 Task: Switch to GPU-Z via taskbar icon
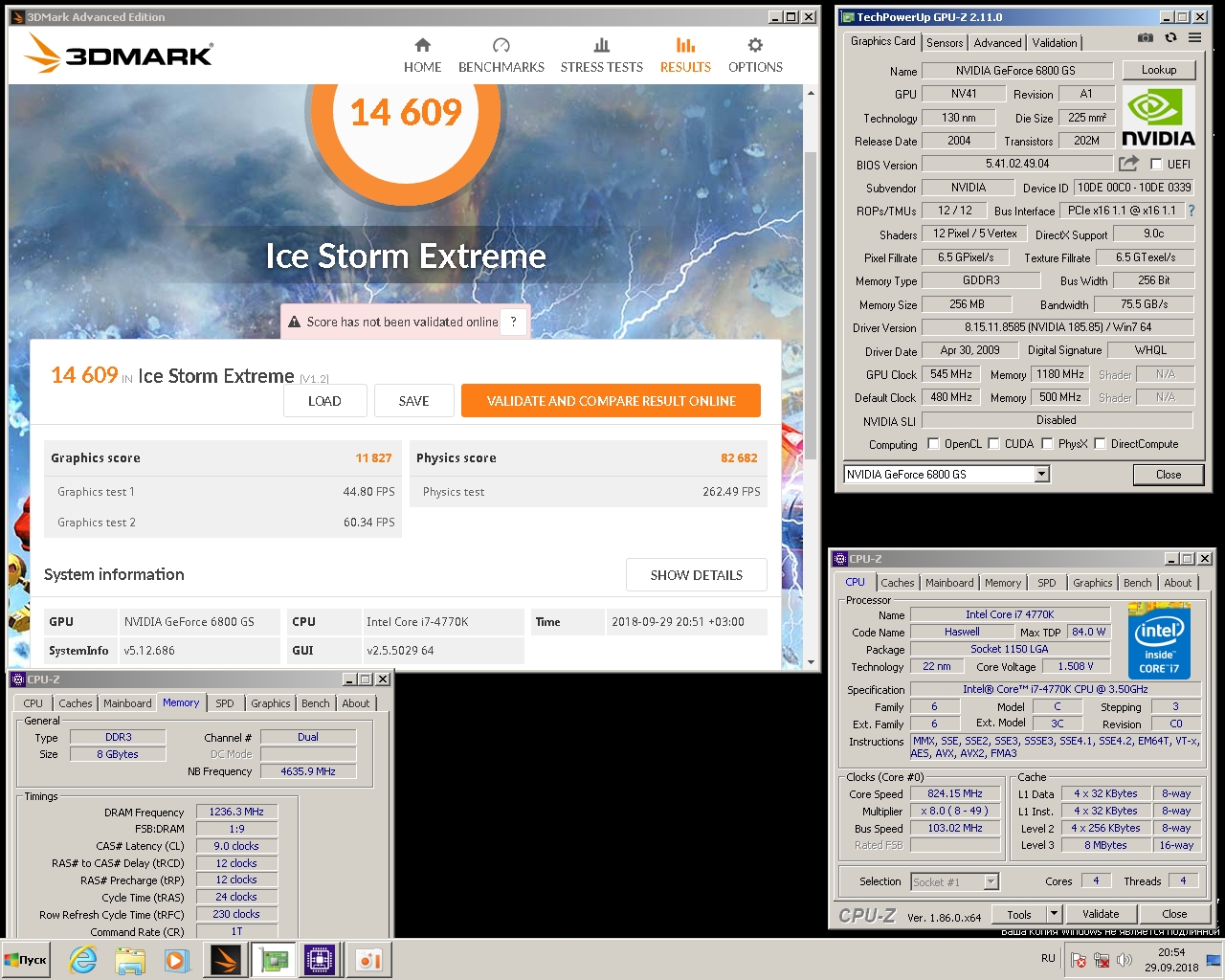click(274, 960)
